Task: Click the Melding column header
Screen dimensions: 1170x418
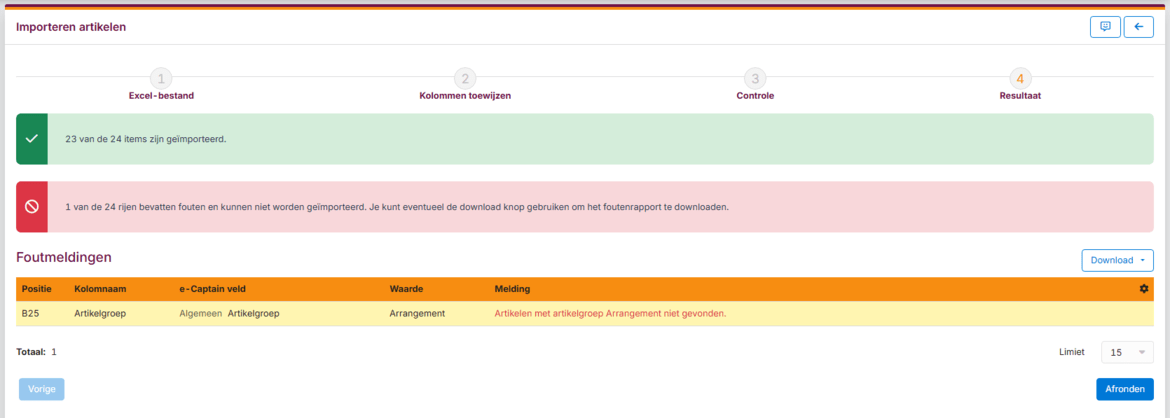Action: 512,289
